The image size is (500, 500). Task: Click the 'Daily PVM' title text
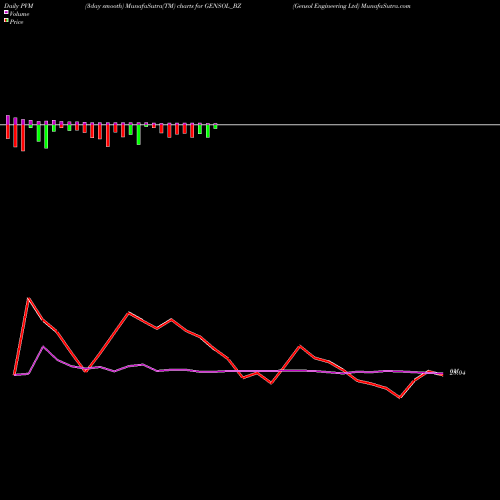(x=19, y=6)
